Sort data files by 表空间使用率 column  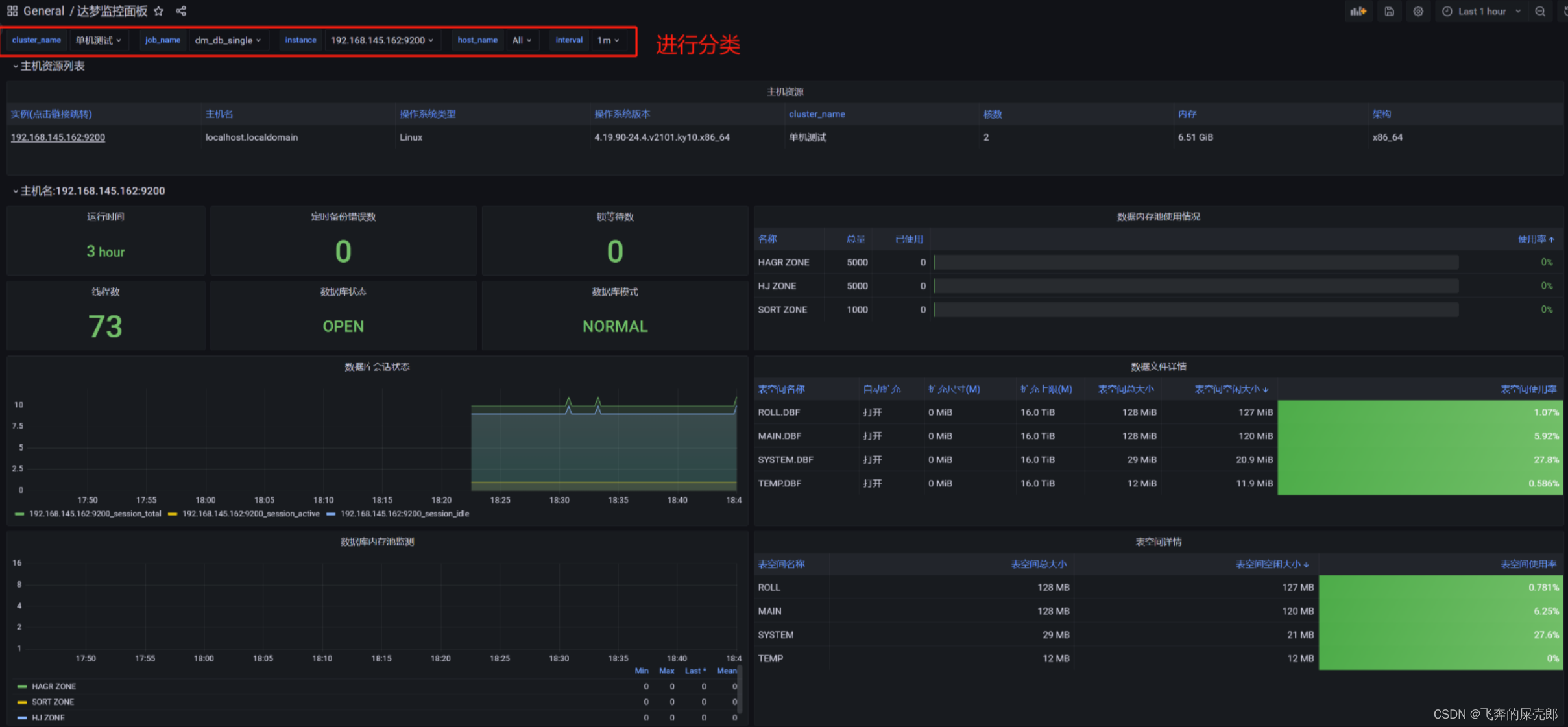coord(1528,389)
